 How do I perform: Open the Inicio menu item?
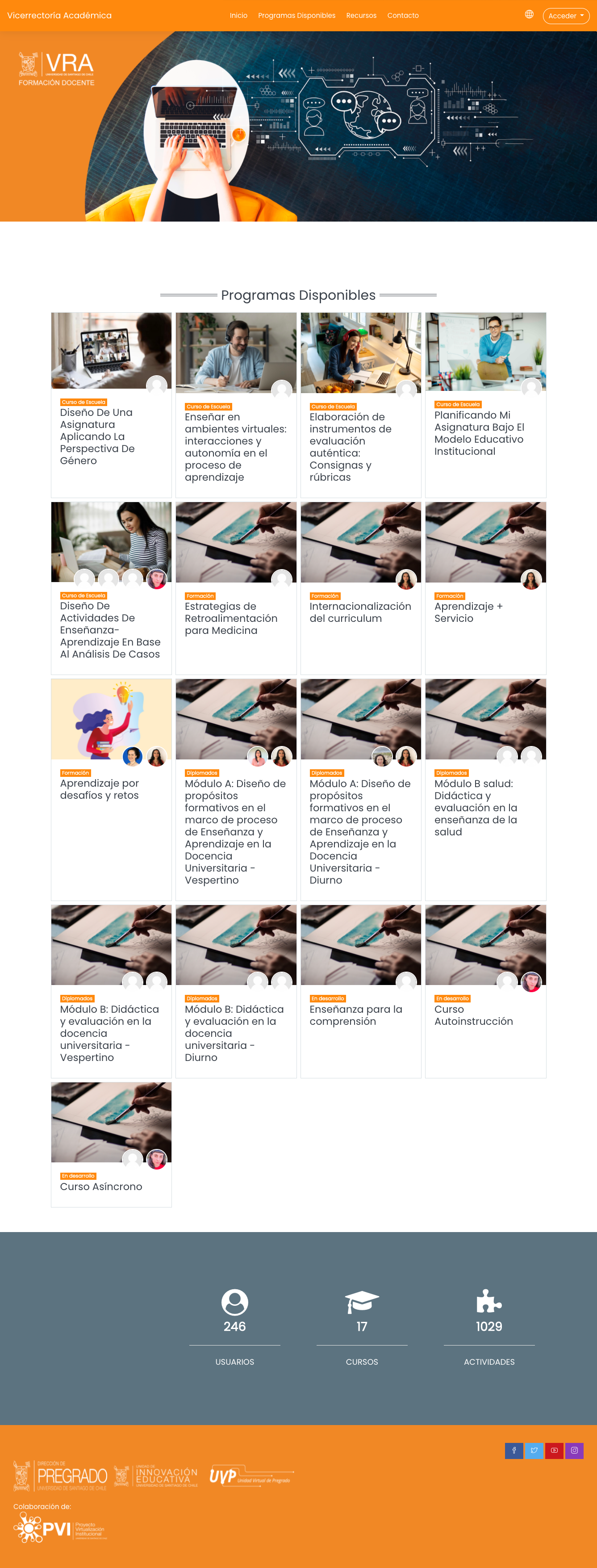click(238, 16)
